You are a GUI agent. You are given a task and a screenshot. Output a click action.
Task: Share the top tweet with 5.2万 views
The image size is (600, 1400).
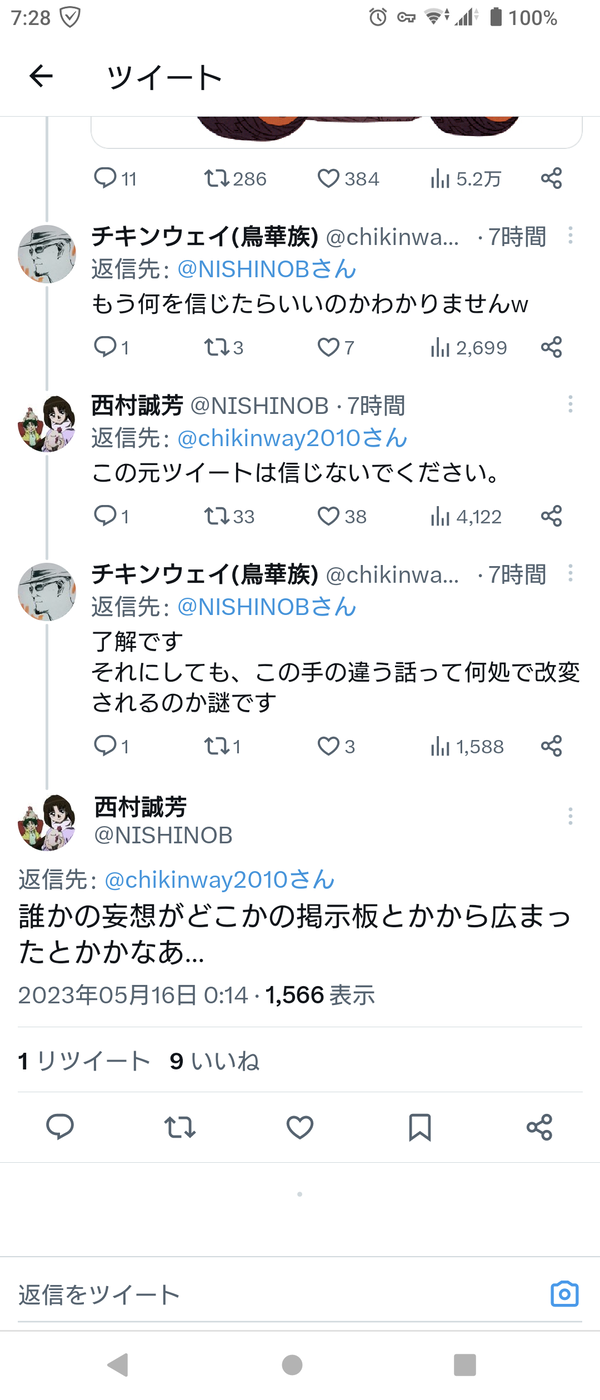551,179
